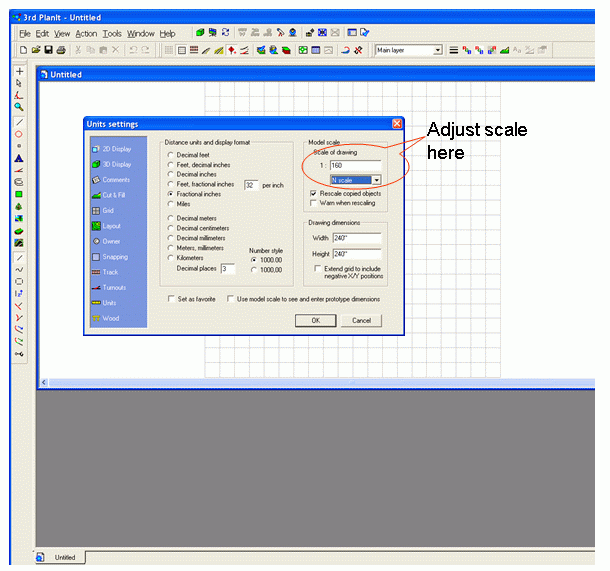
Task: Select the Decimal feet radio button
Action: (x=170, y=155)
